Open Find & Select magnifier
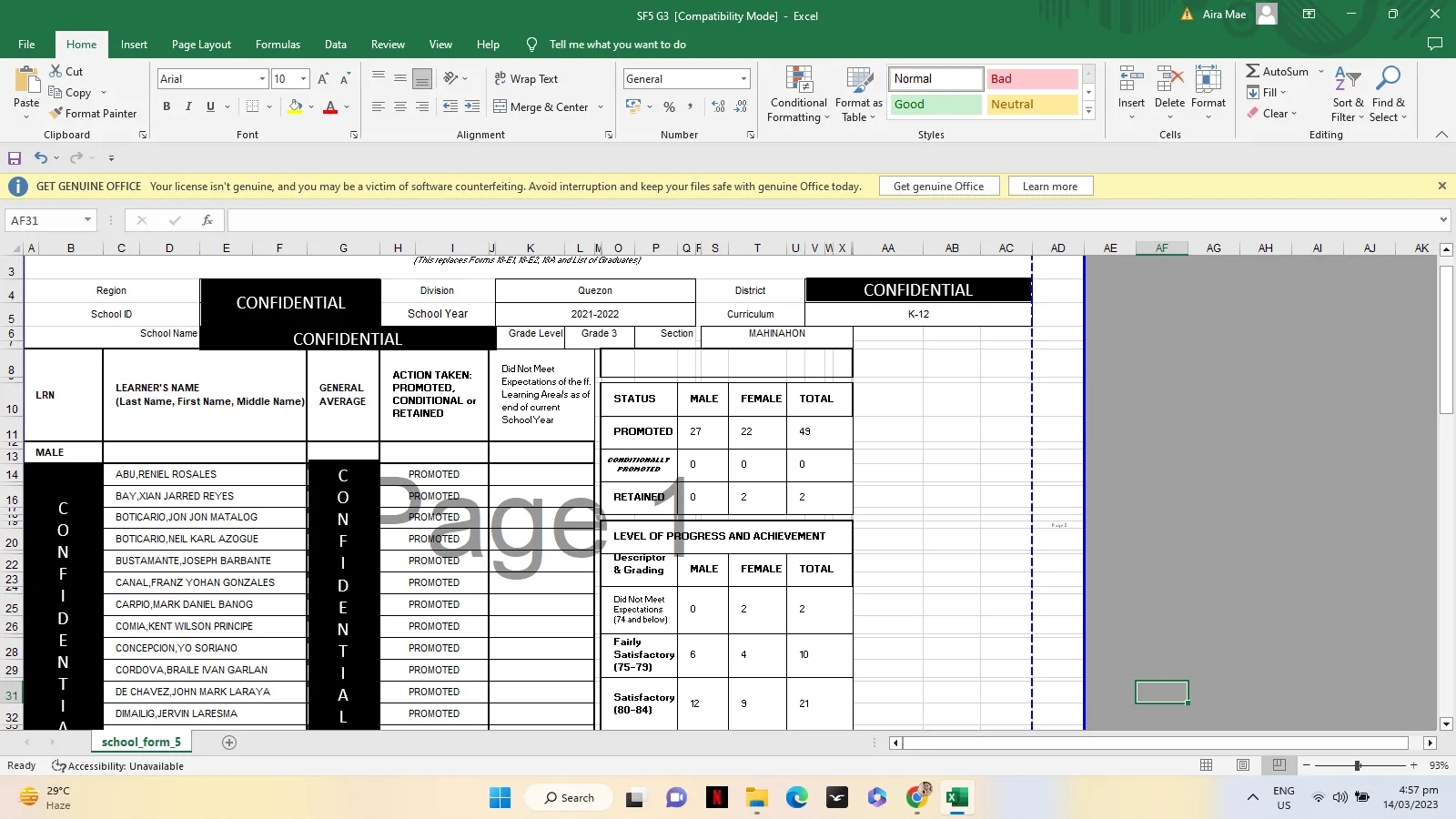This screenshot has width=1456, height=819. [1389, 95]
